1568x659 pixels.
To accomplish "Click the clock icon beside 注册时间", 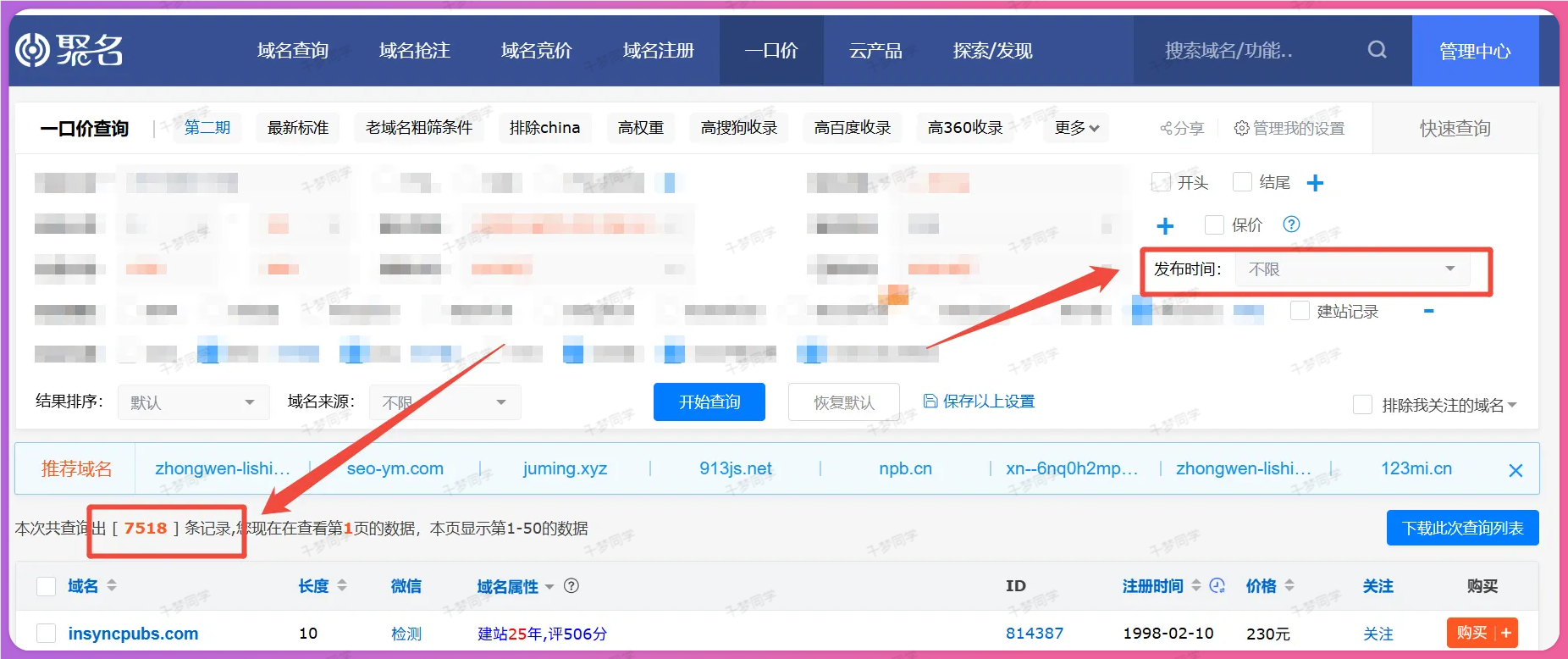I will pos(1217,585).
